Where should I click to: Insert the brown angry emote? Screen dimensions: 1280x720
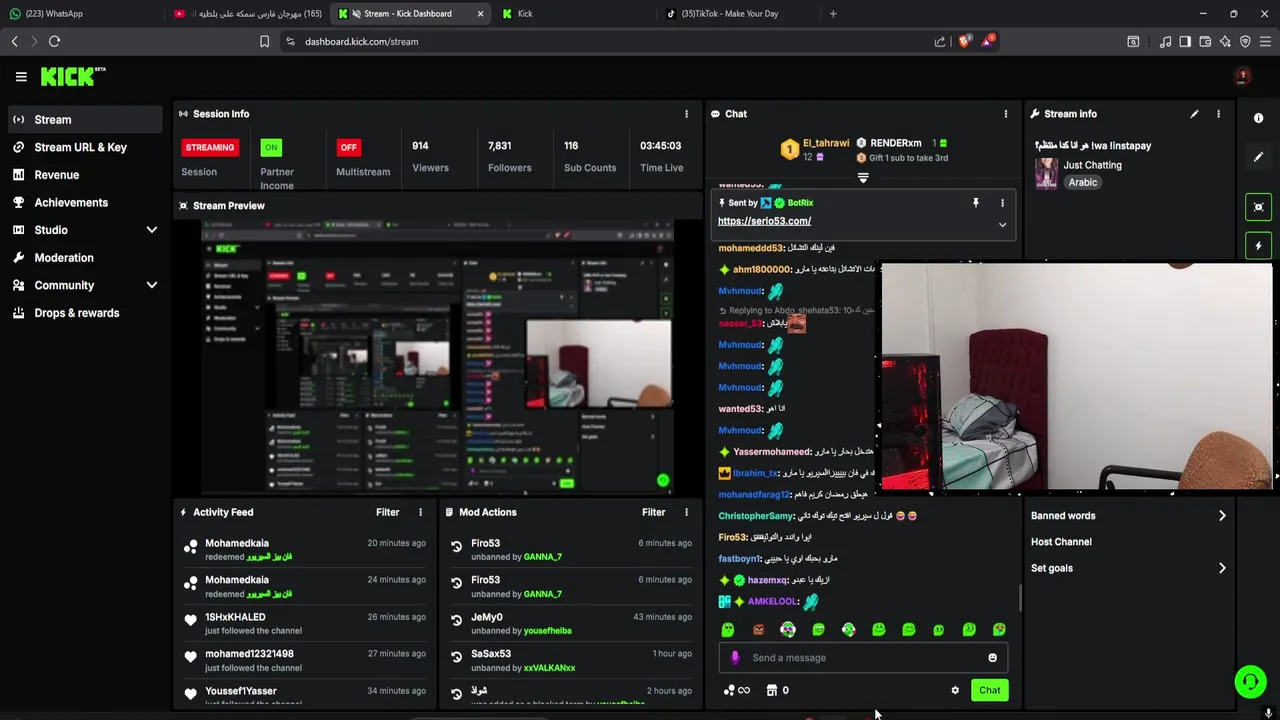(758, 630)
